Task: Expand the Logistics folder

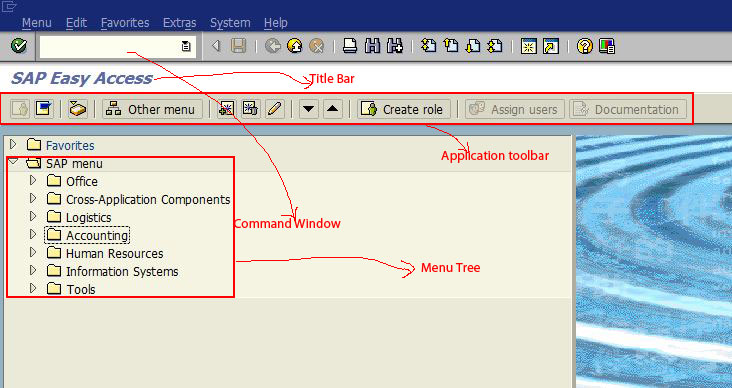Action: pos(33,216)
